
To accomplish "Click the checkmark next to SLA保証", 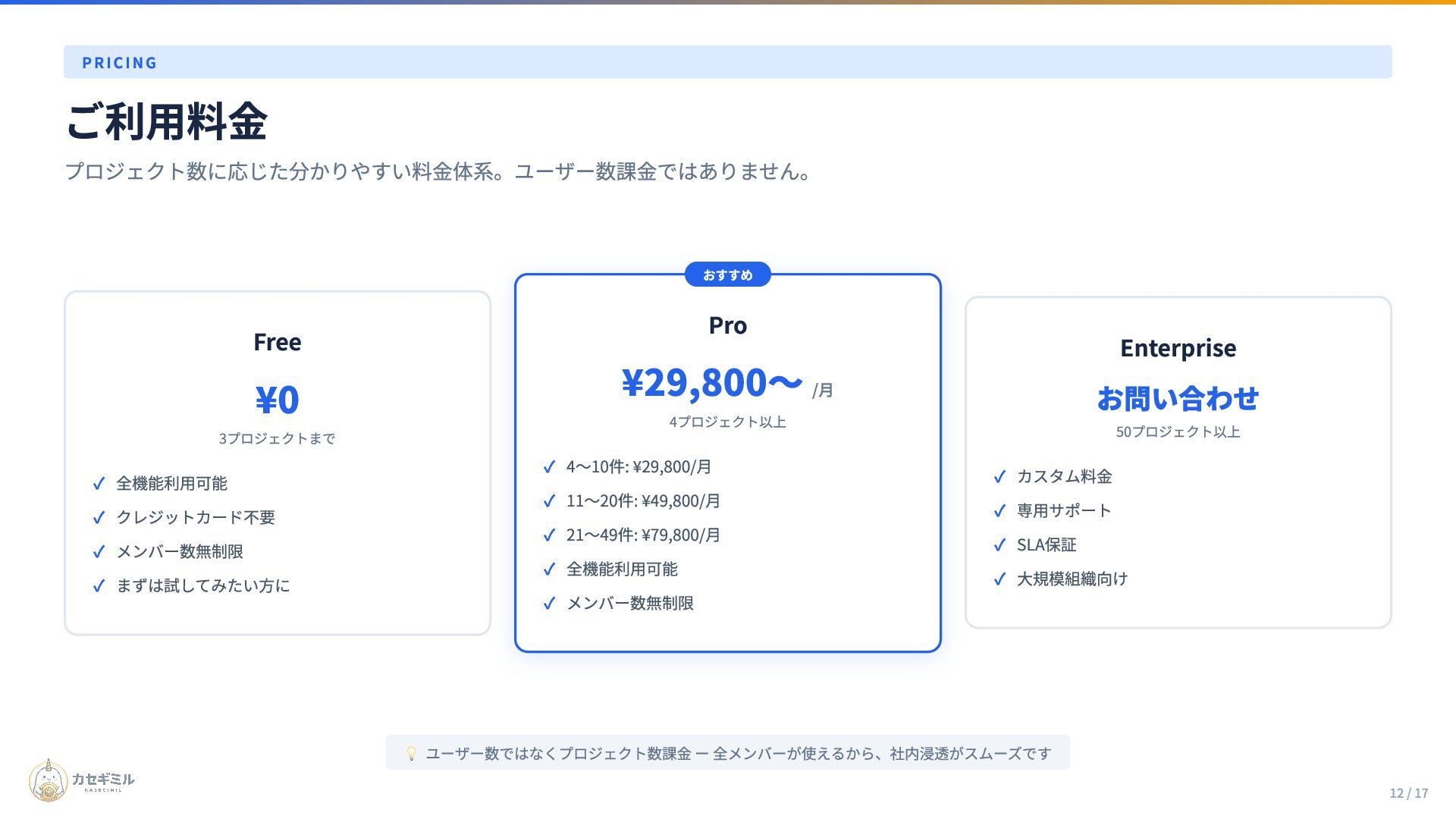I will (x=999, y=545).
